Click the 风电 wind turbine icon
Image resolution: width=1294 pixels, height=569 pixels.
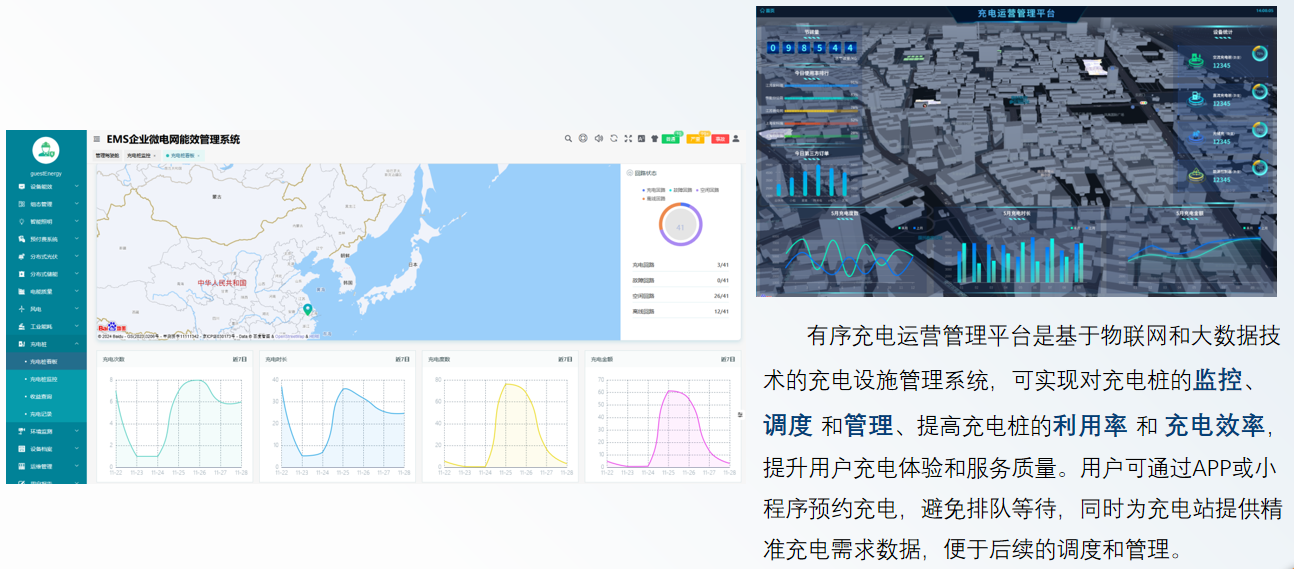tap(21, 309)
